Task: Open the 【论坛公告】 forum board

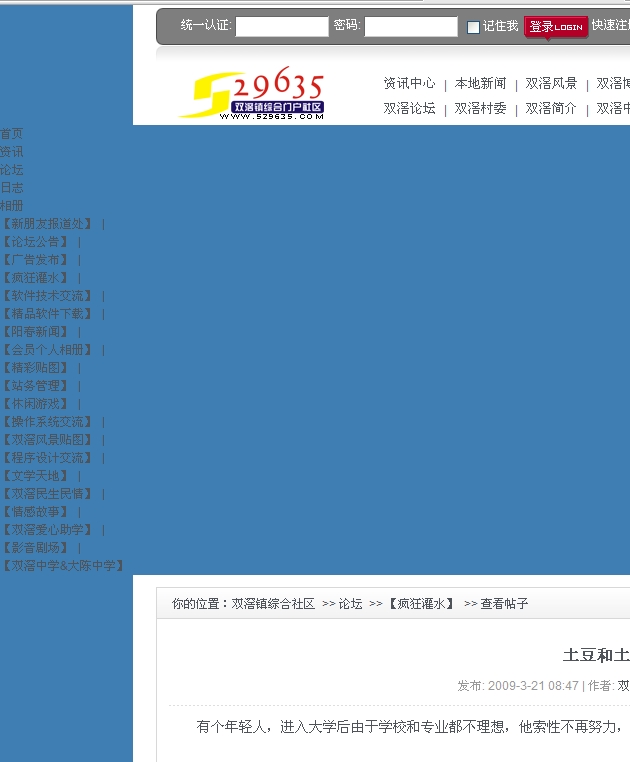Action: pos(35,242)
